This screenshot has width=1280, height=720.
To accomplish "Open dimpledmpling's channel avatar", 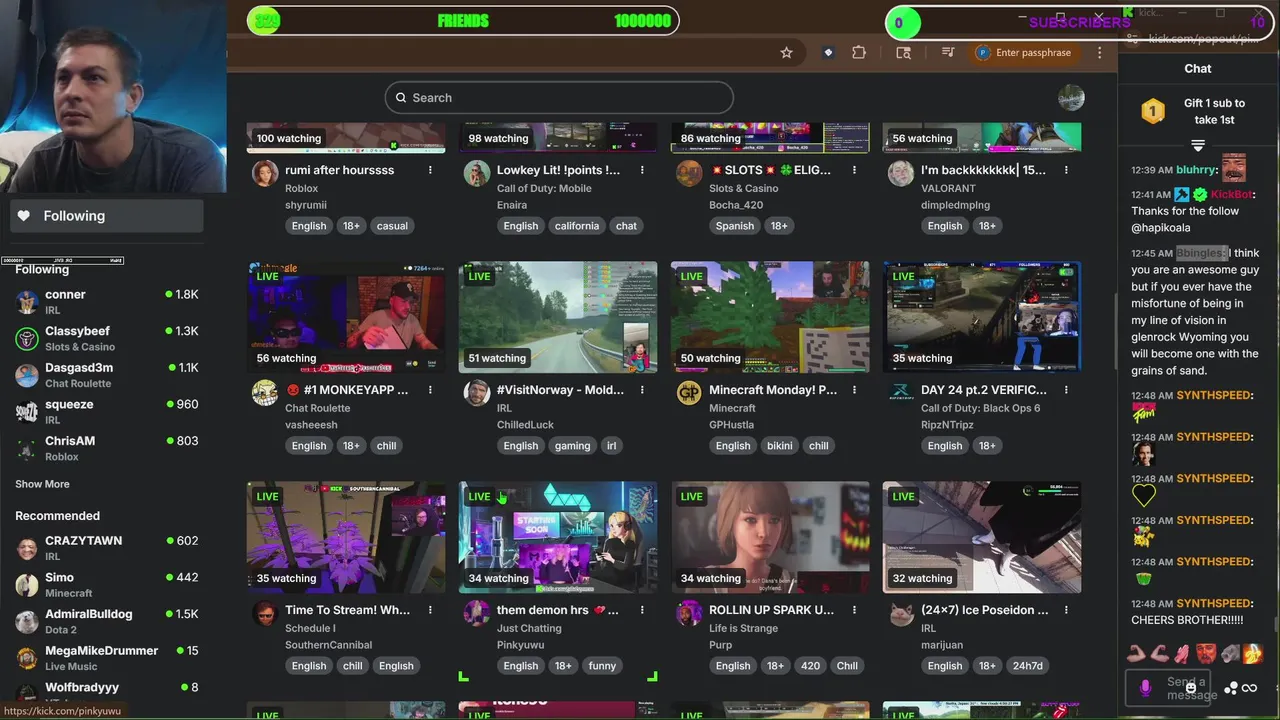I will tap(901, 173).
